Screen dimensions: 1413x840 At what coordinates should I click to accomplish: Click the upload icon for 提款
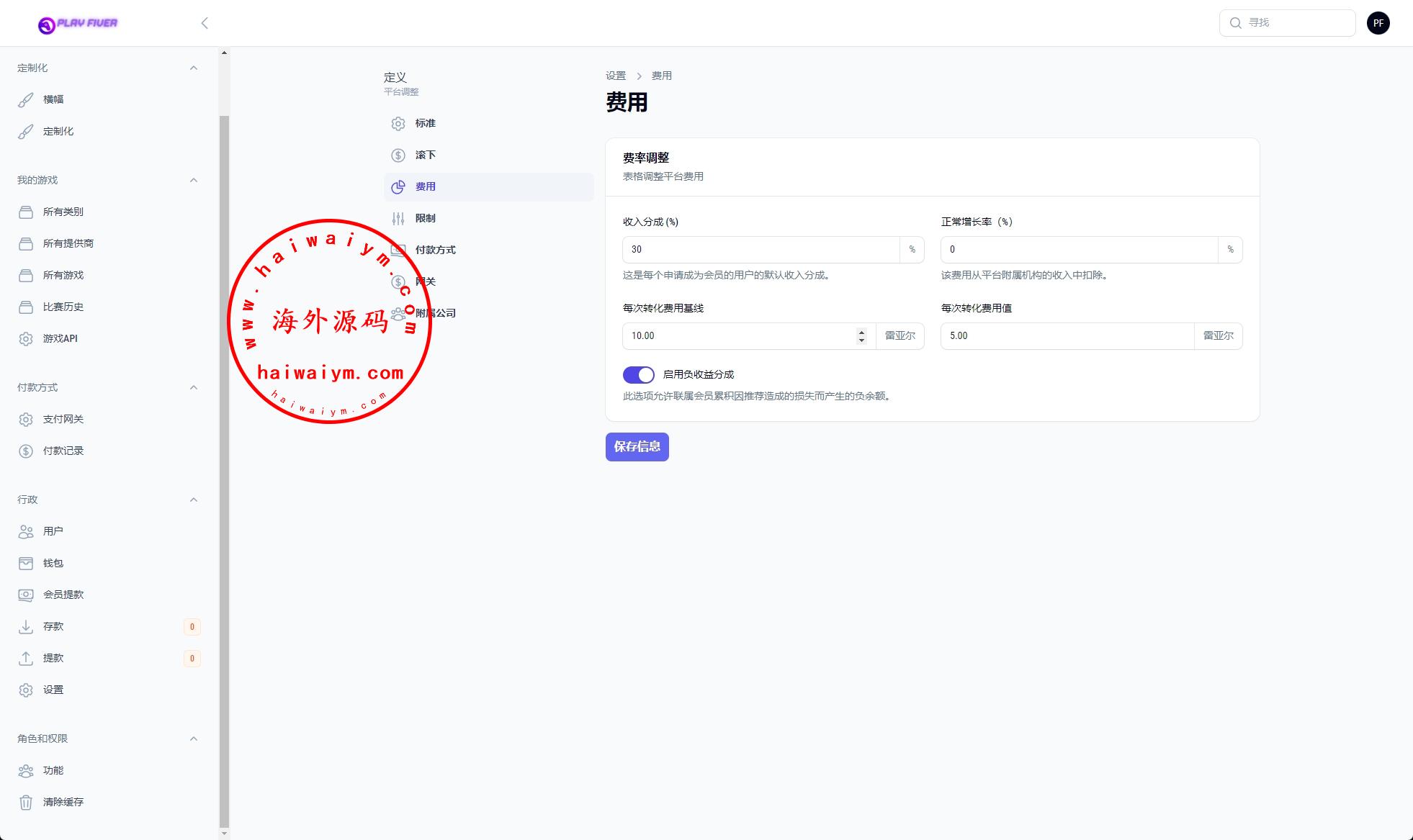(x=26, y=658)
